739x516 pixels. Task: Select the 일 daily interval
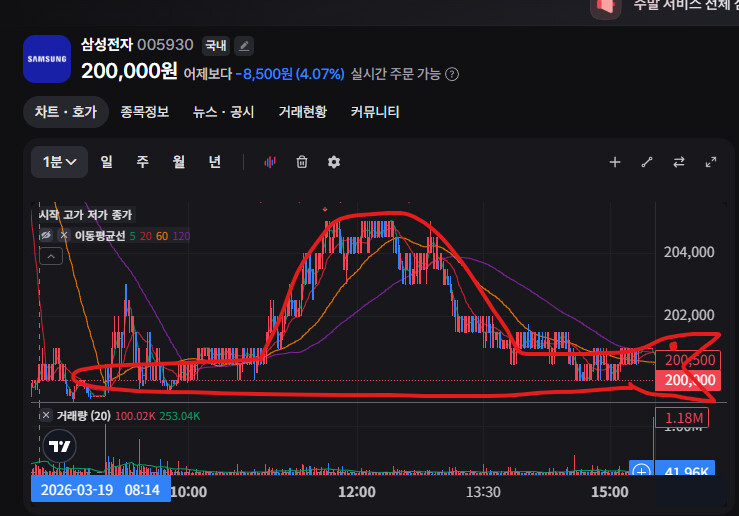click(x=107, y=162)
